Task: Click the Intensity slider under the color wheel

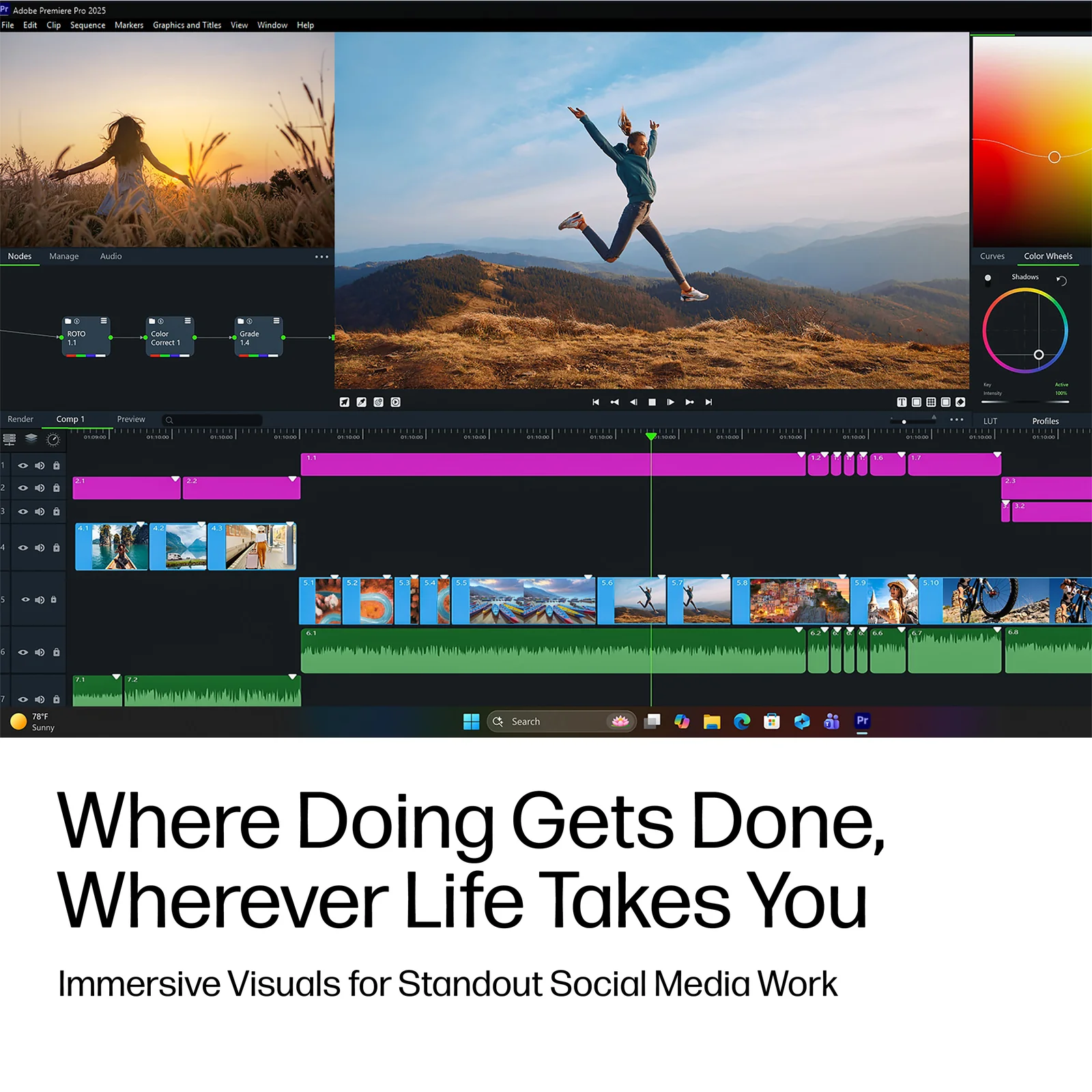Action: tap(1025, 402)
